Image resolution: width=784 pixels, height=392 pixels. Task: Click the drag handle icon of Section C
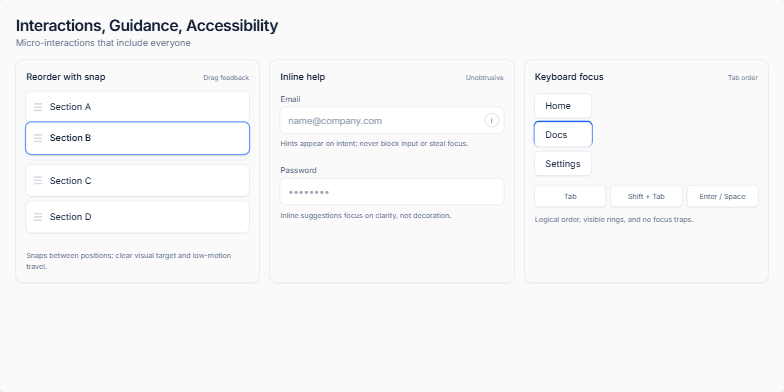38,180
